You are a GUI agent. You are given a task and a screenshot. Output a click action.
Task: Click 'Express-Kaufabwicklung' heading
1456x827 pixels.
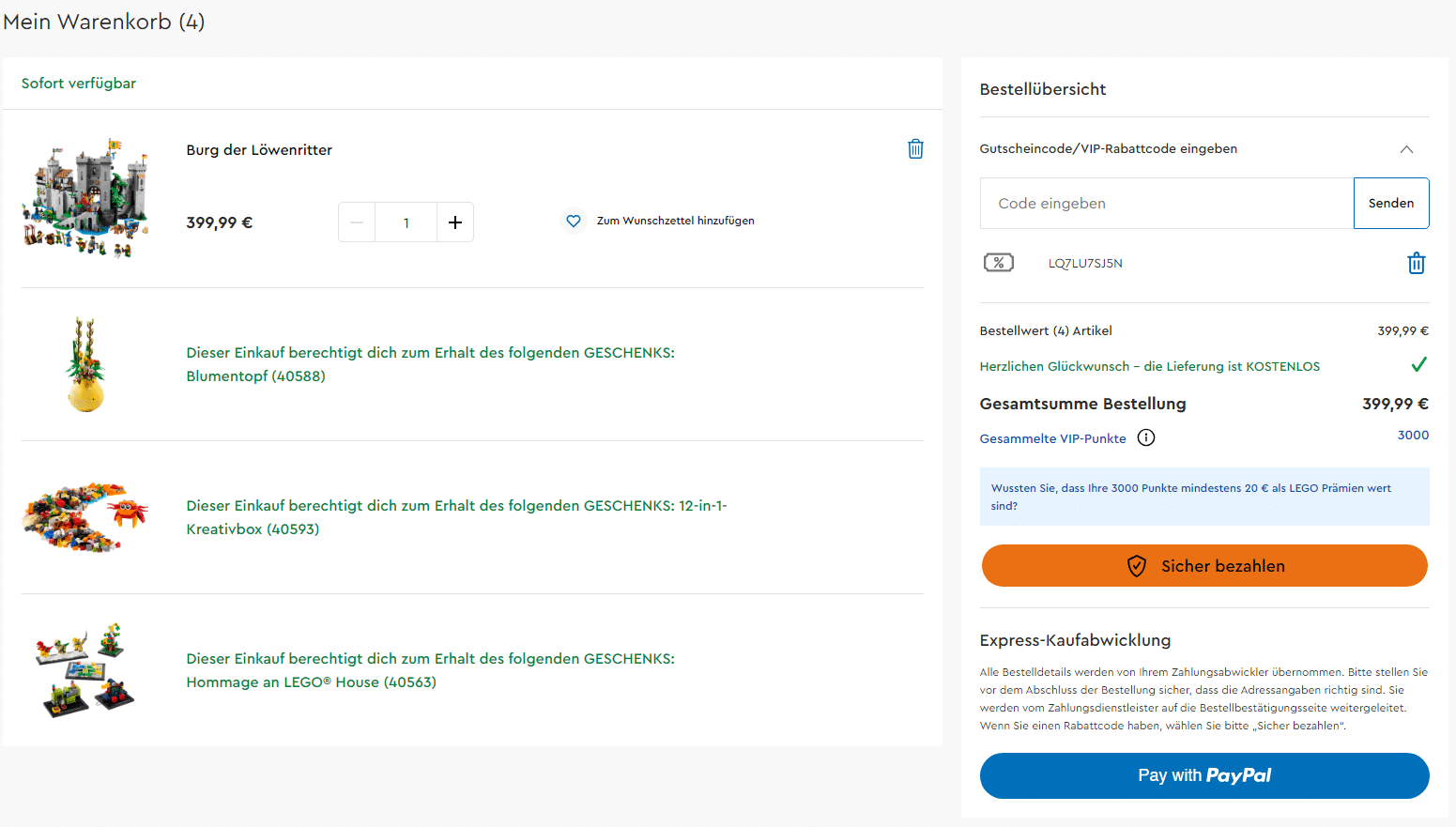(1075, 640)
